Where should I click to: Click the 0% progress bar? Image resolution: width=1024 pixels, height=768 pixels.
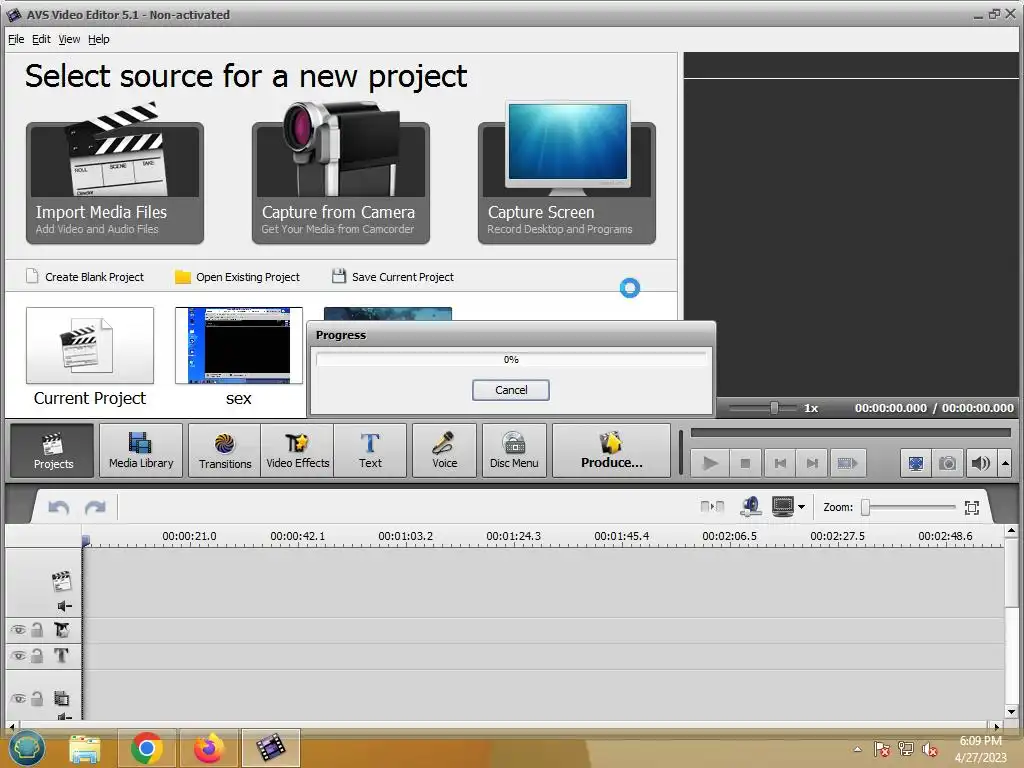pyautogui.click(x=511, y=359)
